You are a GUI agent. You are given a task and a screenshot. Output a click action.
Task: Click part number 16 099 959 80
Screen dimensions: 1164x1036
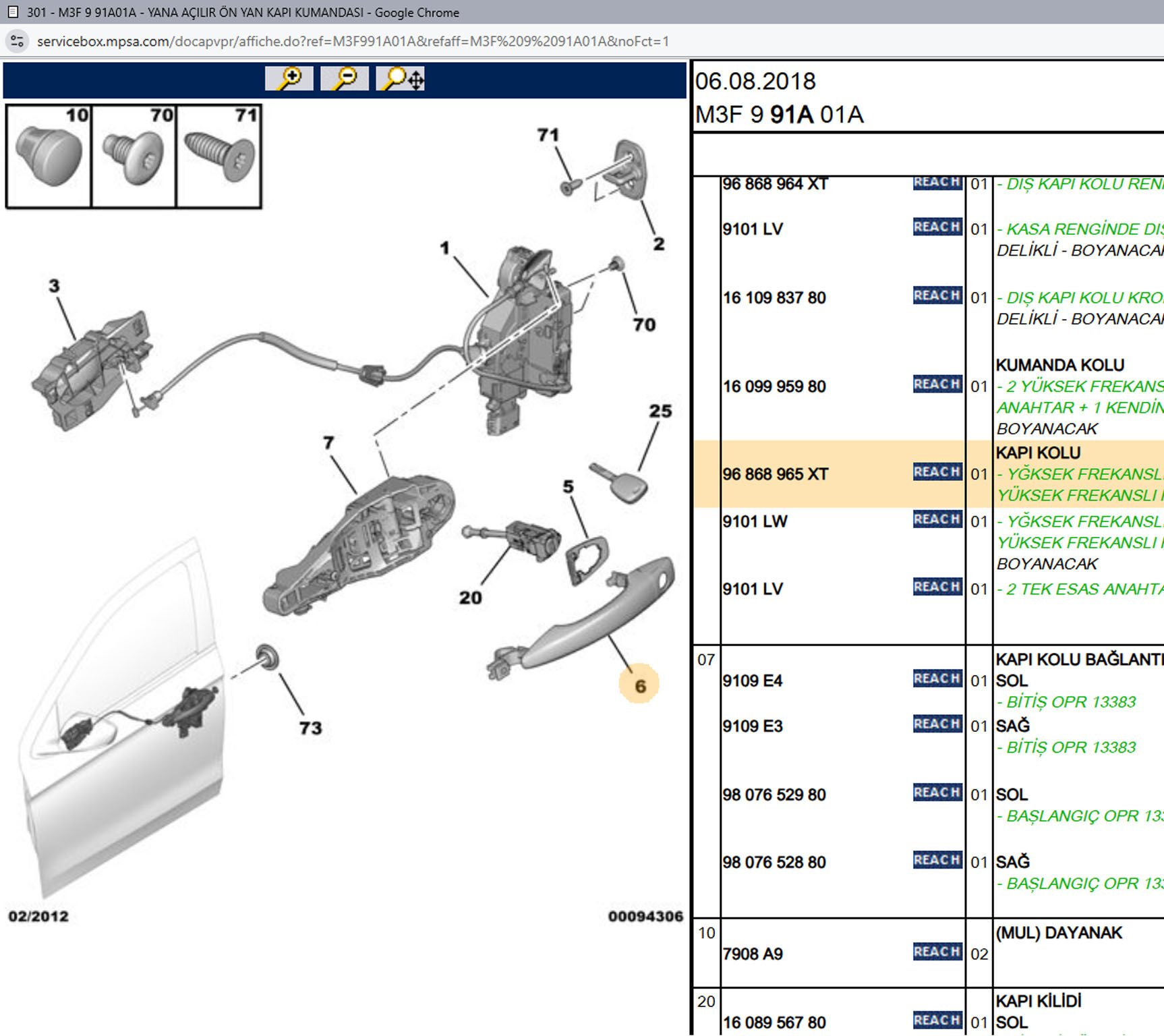(x=774, y=386)
